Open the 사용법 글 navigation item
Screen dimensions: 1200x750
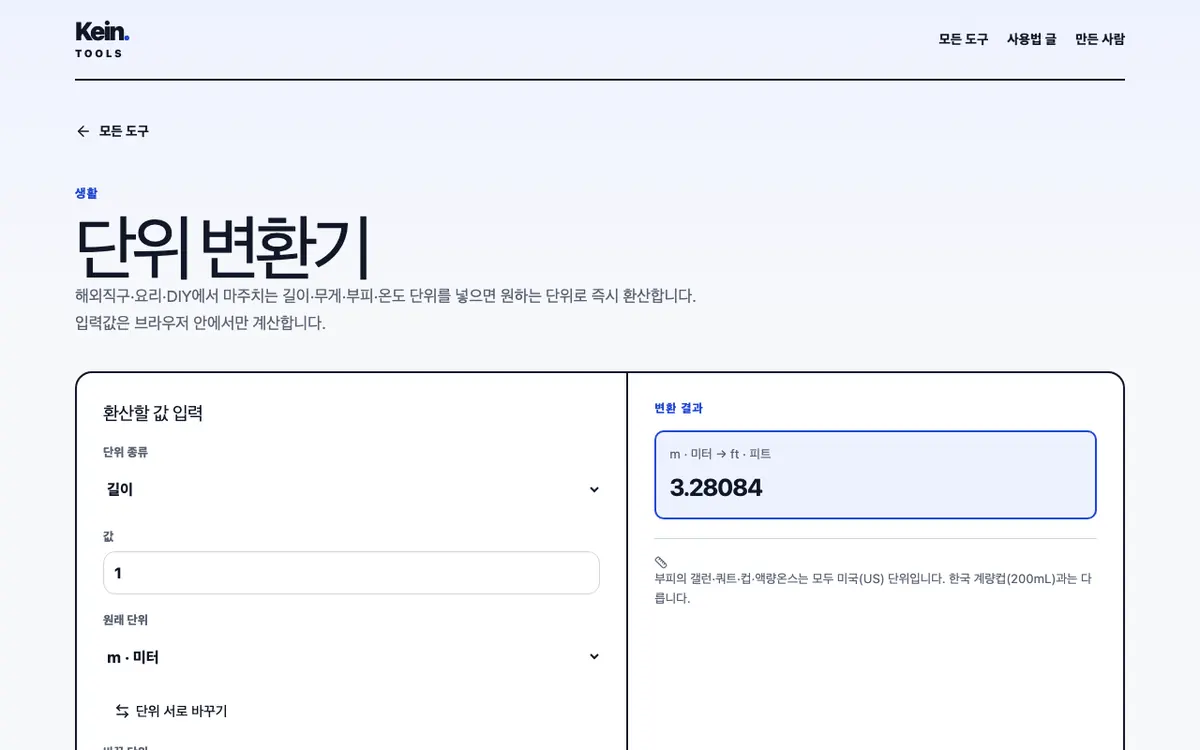click(1031, 39)
